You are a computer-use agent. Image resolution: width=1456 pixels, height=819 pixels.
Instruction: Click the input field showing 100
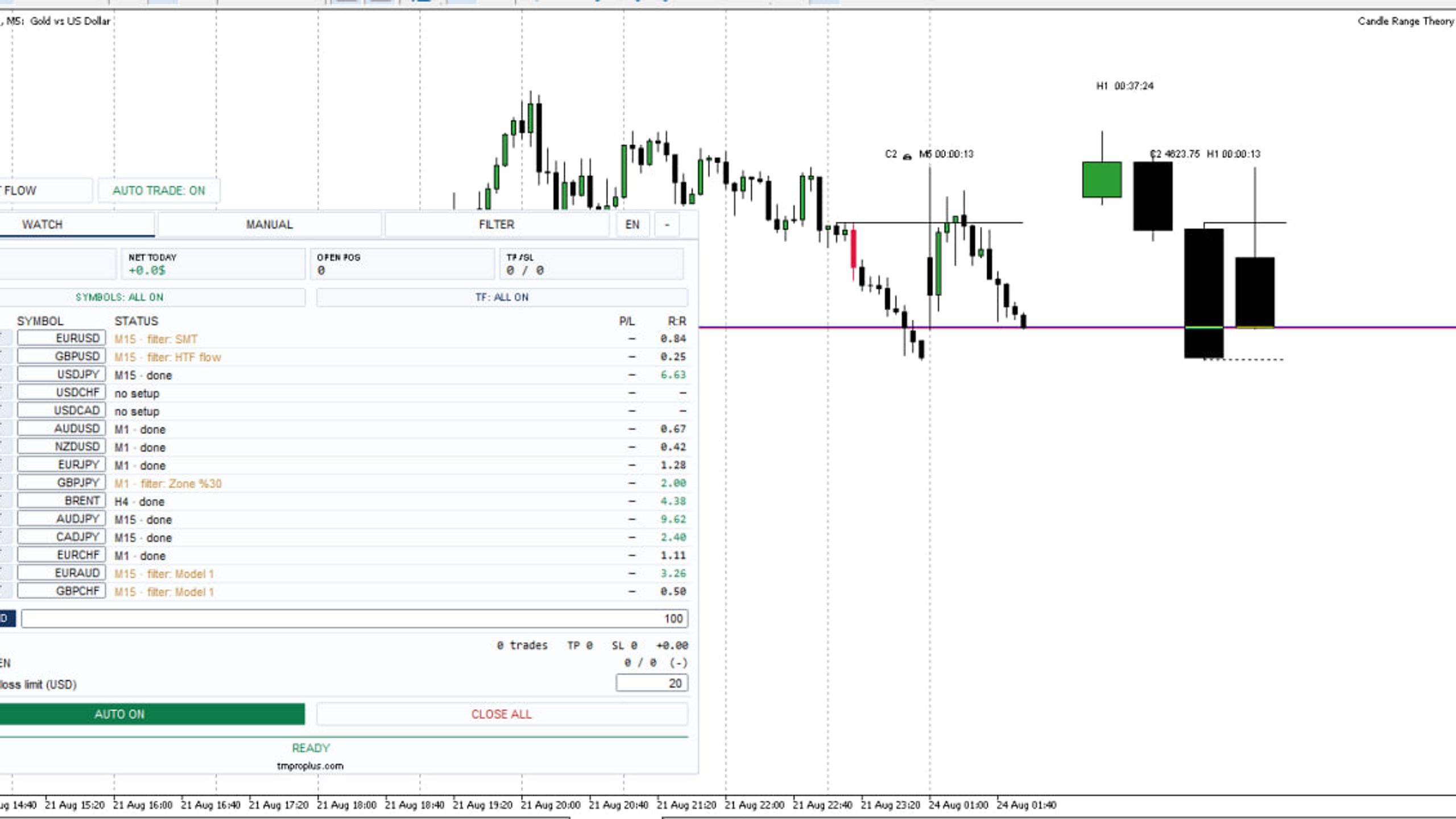pyautogui.click(x=355, y=619)
